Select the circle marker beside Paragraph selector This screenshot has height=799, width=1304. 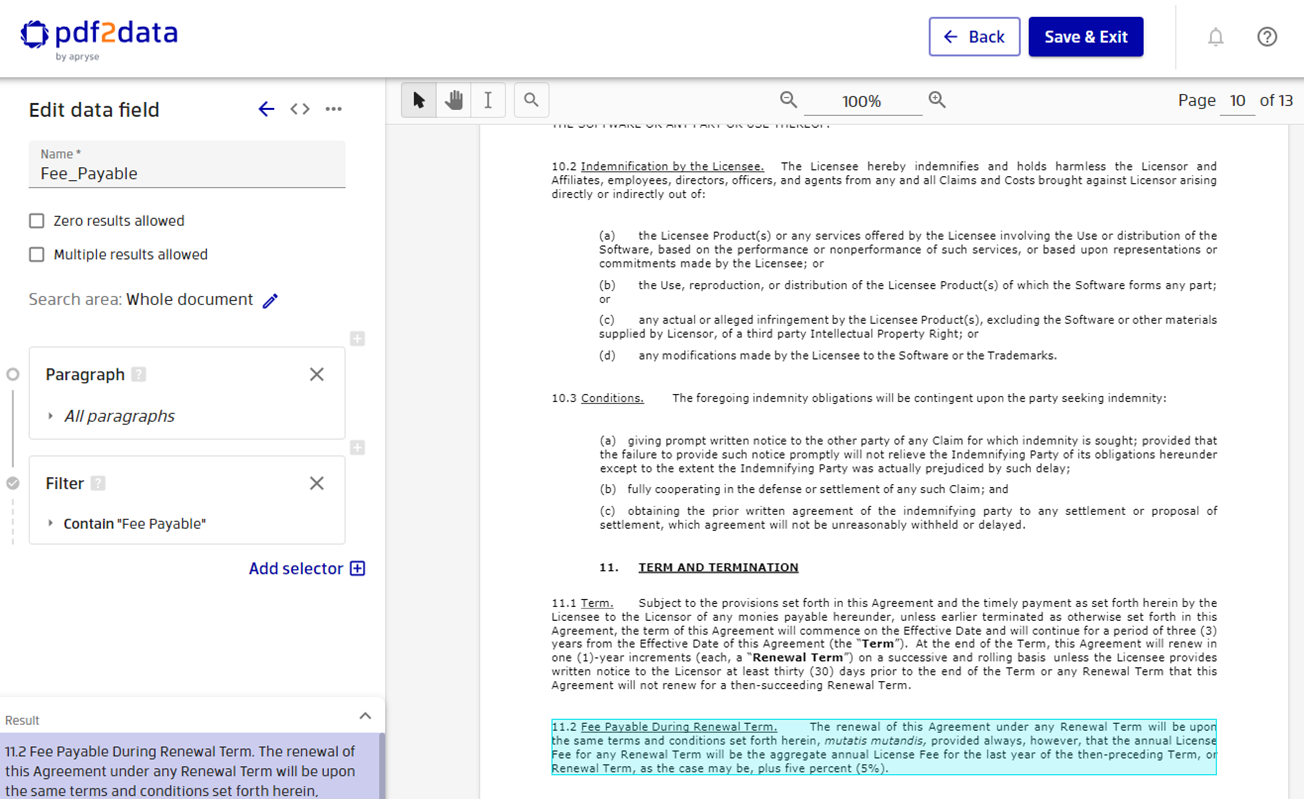pos(13,373)
